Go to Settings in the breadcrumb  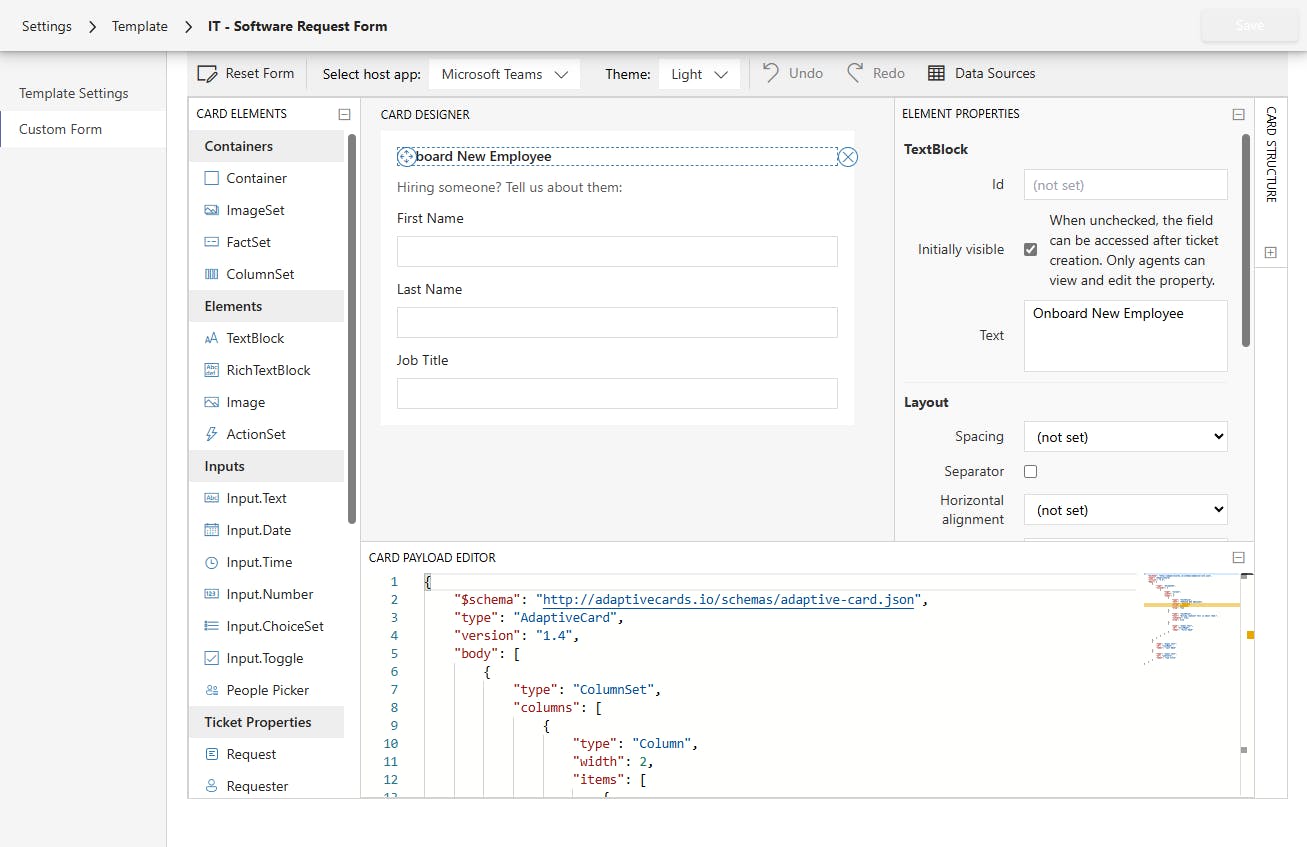click(x=47, y=26)
